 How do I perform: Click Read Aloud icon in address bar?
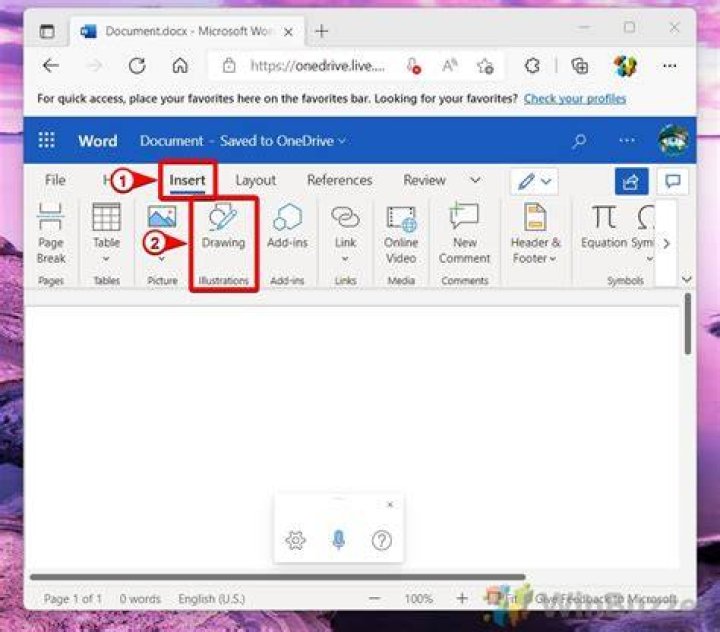point(449,66)
